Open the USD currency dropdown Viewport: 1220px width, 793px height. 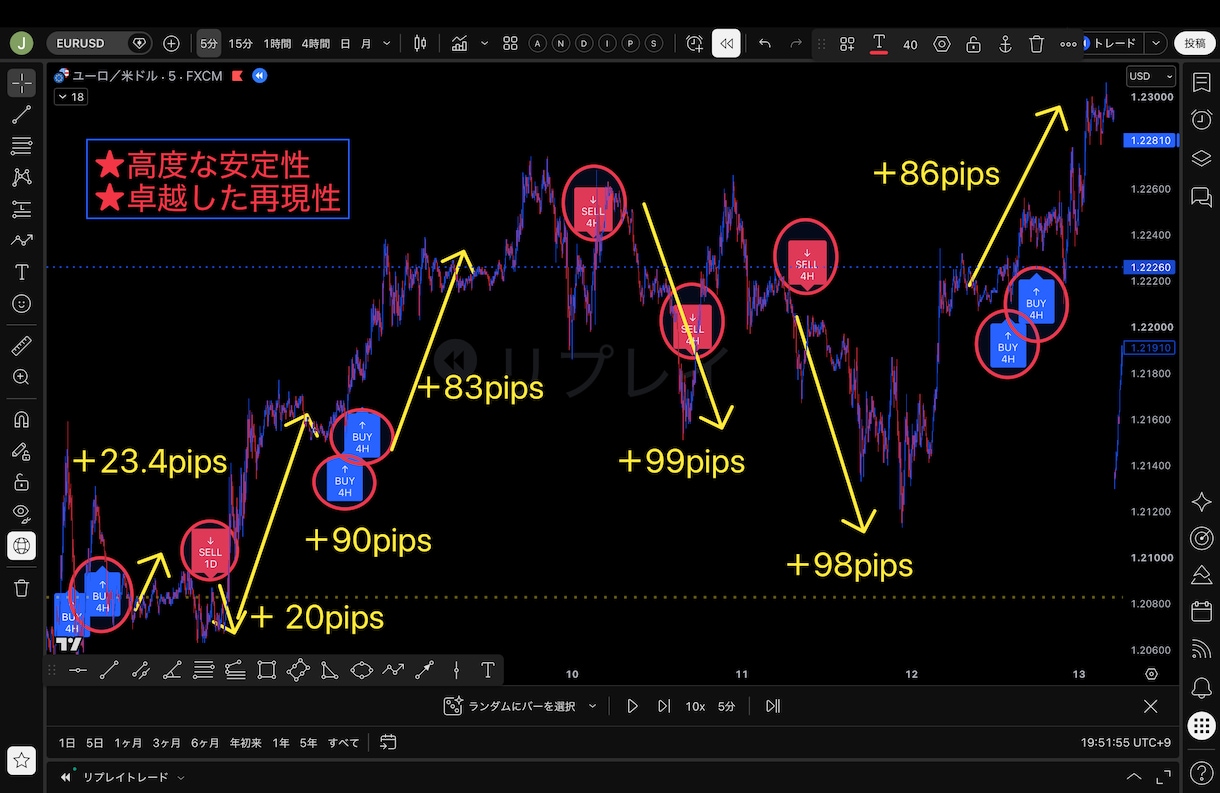click(x=1150, y=76)
